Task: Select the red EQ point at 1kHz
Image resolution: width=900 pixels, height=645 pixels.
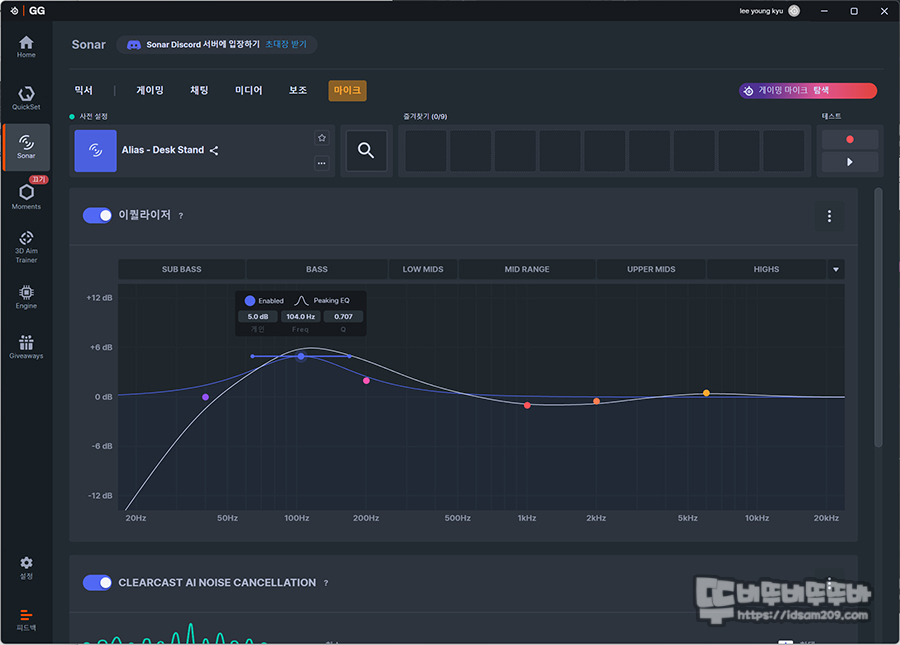Action: point(527,405)
